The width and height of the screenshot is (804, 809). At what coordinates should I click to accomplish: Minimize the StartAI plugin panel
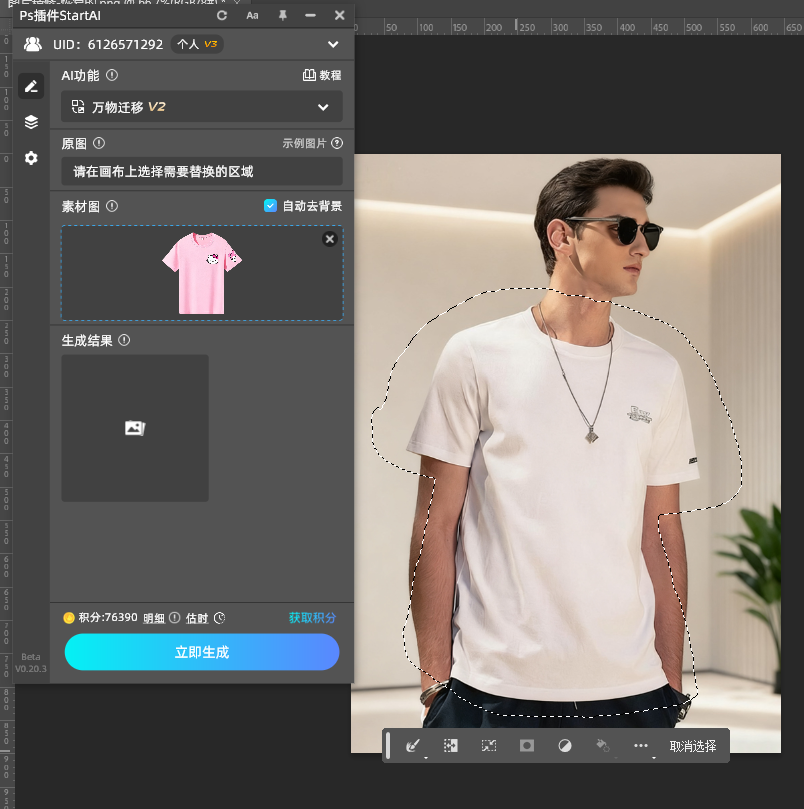[310, 15]
